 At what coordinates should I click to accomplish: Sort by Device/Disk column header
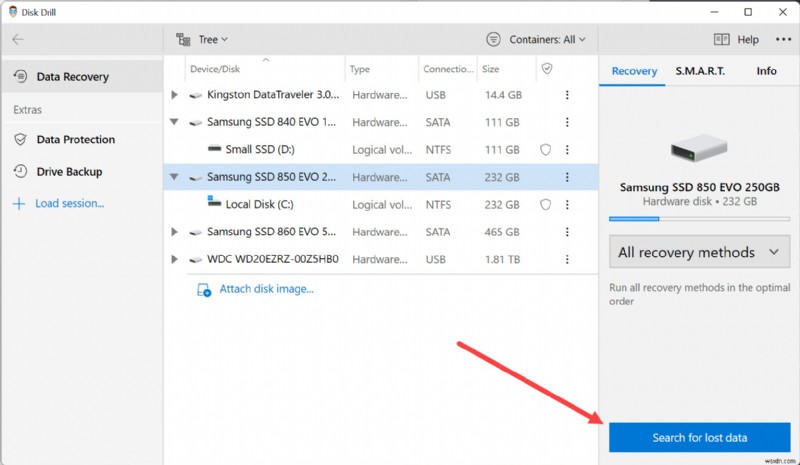click(x=215, y=69)
